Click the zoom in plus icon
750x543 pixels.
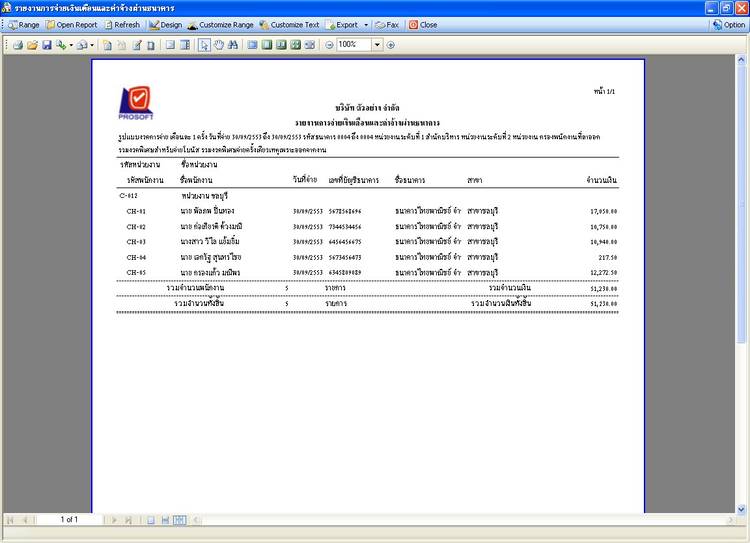390,45
